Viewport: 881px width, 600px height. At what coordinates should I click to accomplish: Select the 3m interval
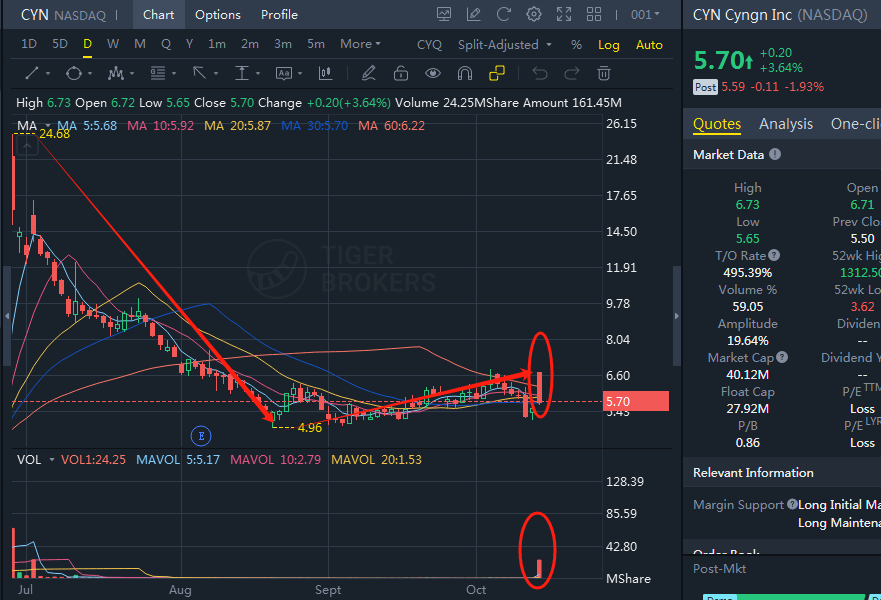[283, 44]
